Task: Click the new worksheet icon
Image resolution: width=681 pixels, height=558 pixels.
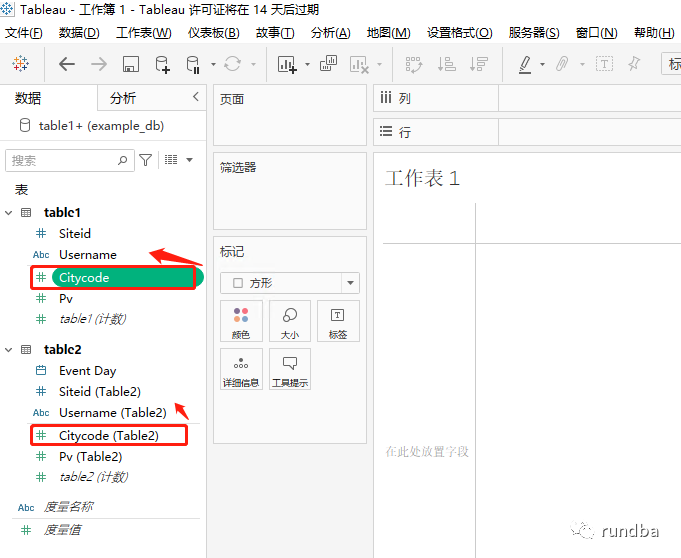Action: point(287,64)
